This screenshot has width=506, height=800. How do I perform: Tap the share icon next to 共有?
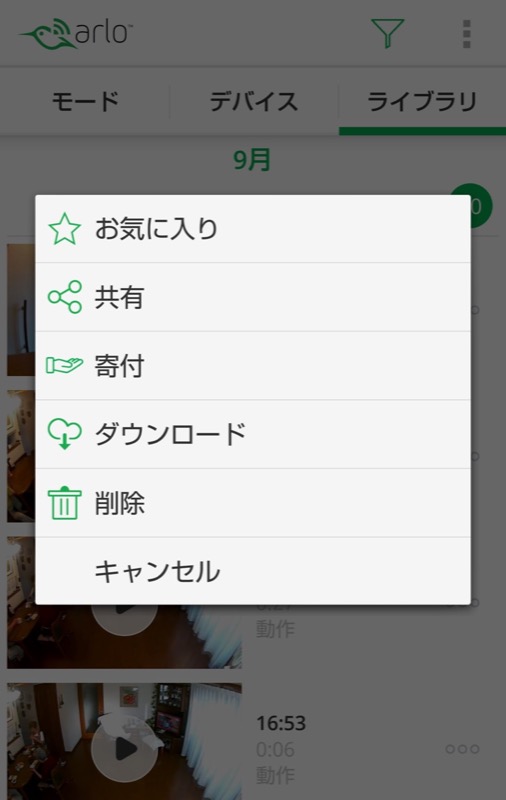point(64,297)
